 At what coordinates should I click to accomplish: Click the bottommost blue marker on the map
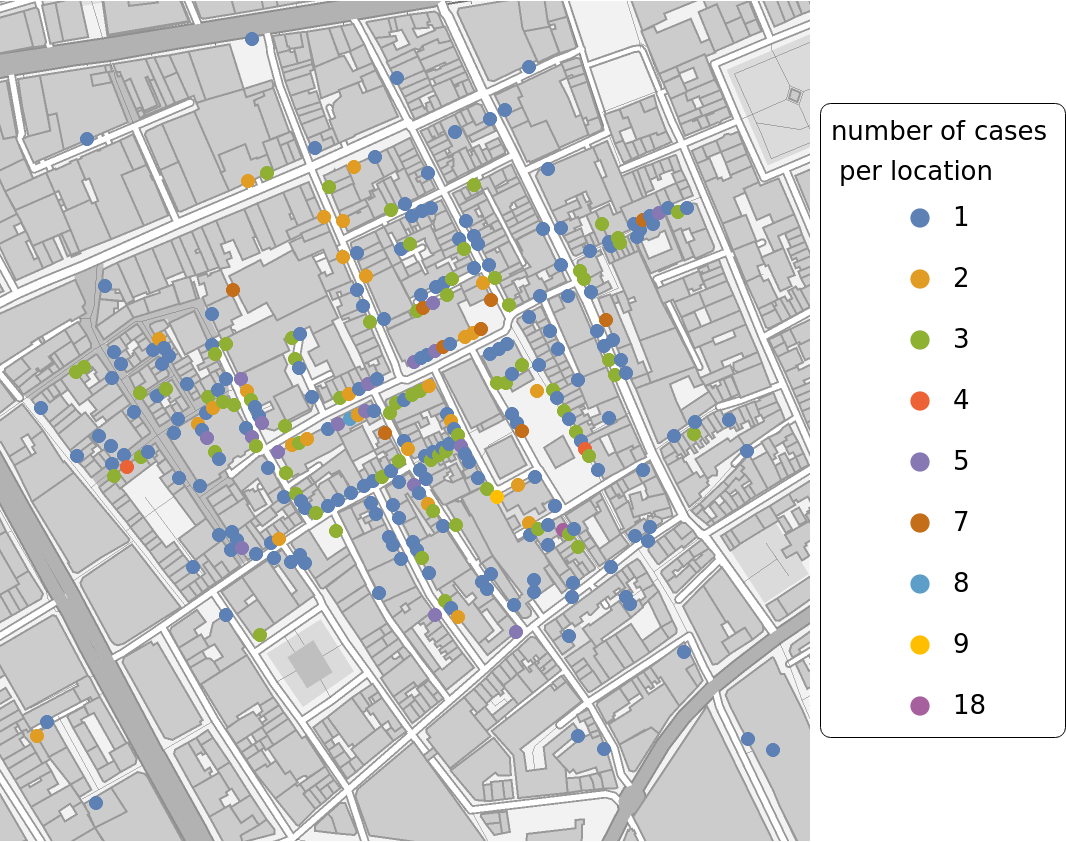(x=96, y=803)
